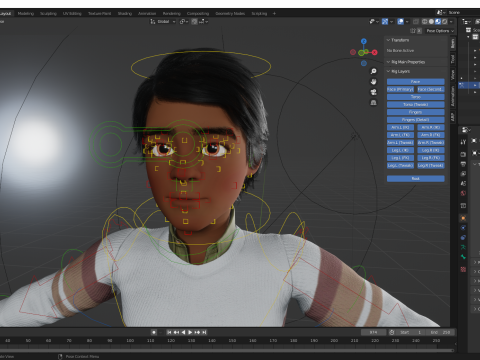The width and height of the screenshot is (480, 360).
Task: Toggle the Arm.R (FK) rig layer
Action: coord(431,135)
